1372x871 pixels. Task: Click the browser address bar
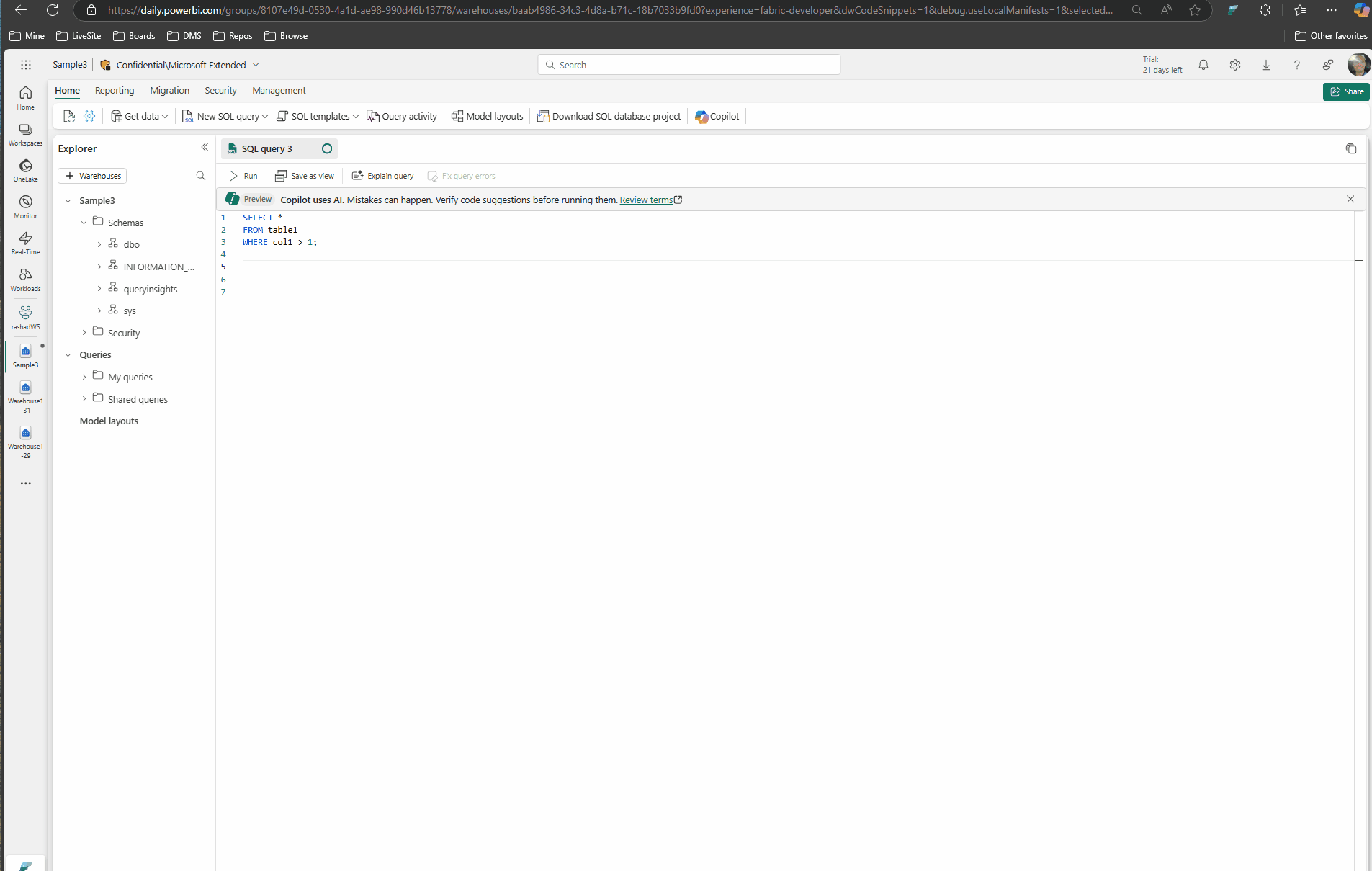609,10
